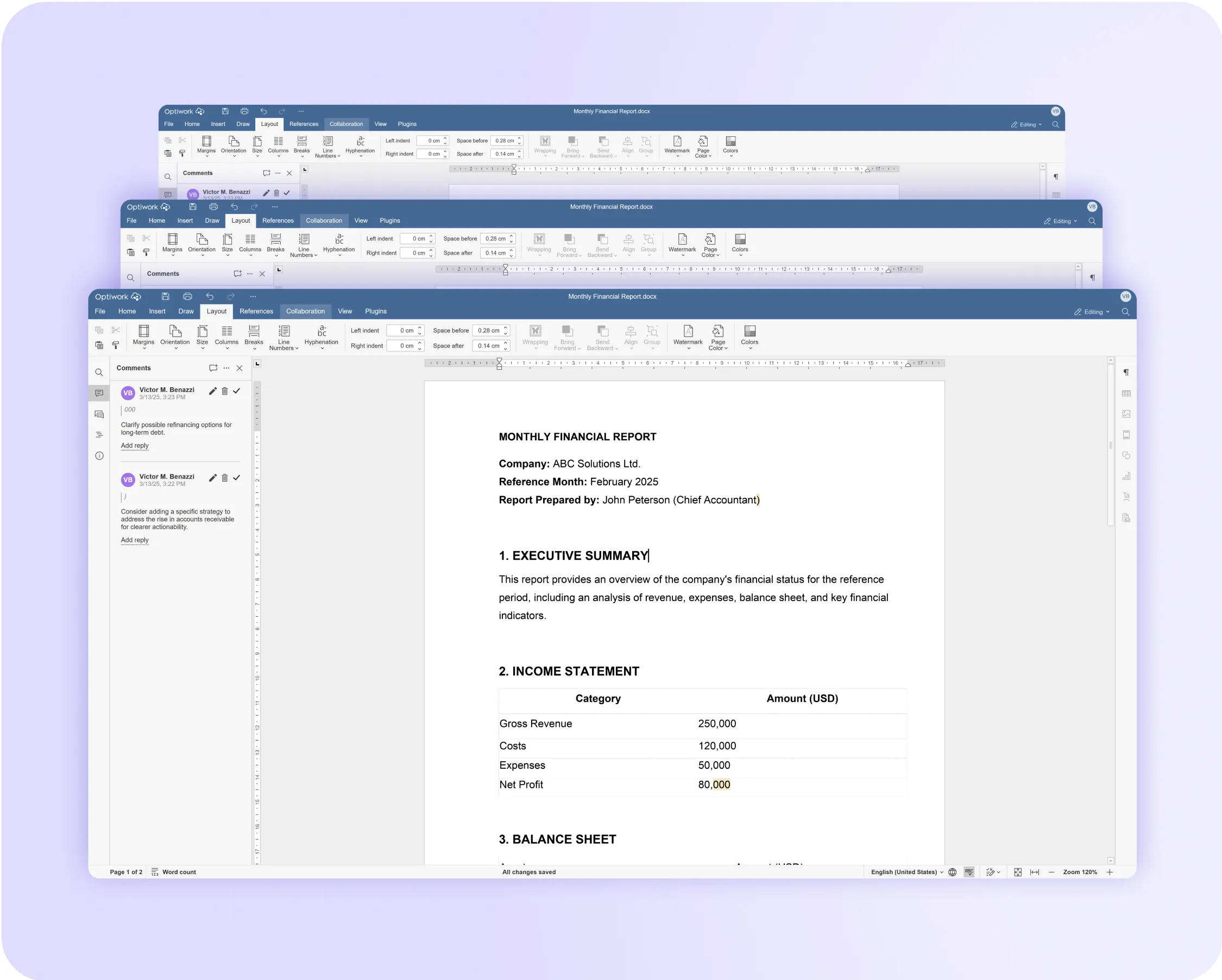Switch to the View tab in front window
The width and height of the screenshot is (1222, 980).
[345, 311]
